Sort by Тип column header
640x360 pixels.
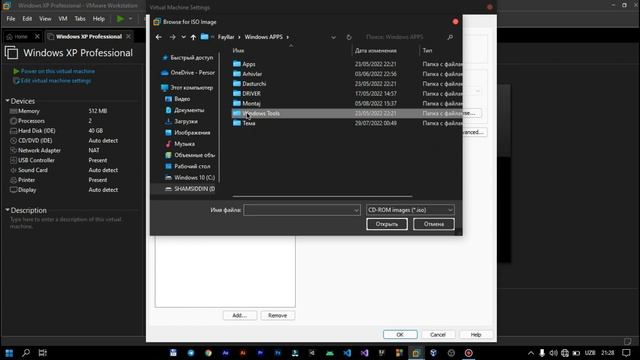[427, 51]
